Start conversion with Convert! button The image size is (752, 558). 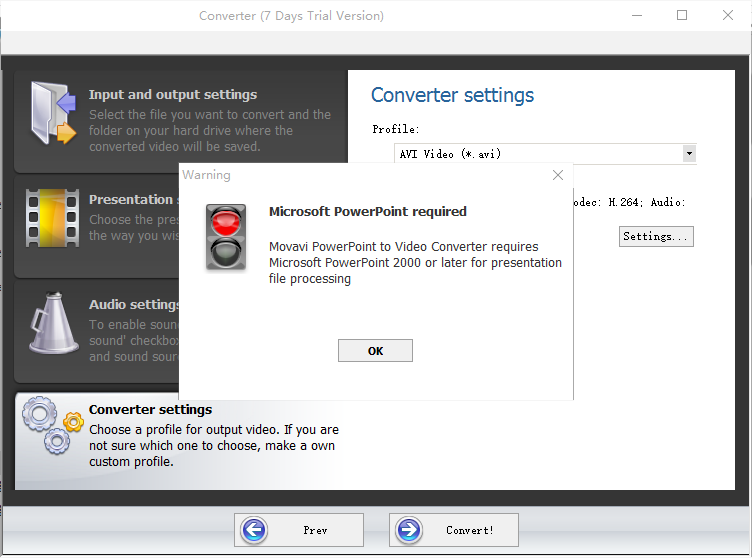tap(454, 530)
